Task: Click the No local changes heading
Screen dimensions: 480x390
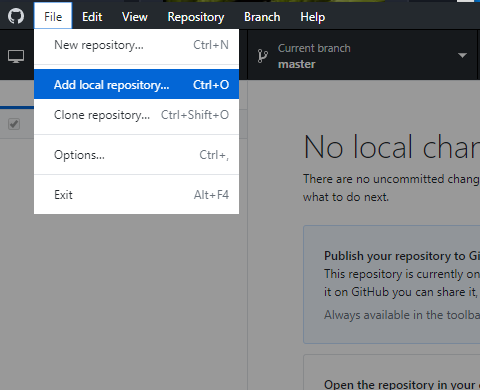Action: click(x=392, y=147)
